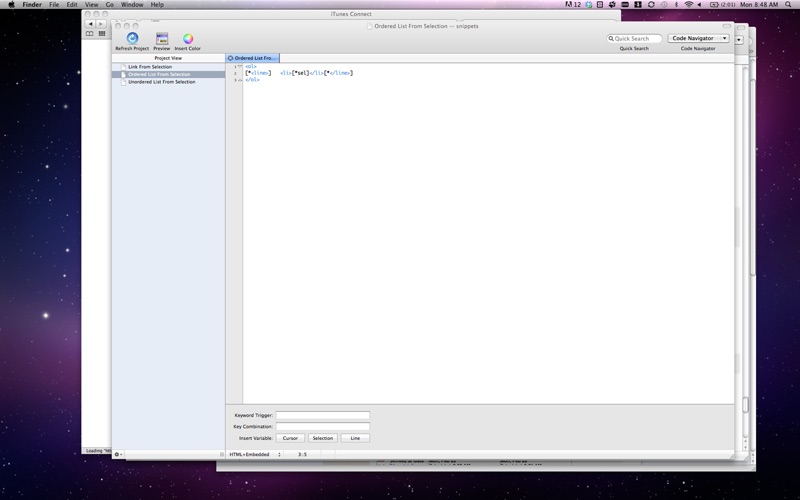
Task: Click the Refresh Project toolbar icon
Action: click(132, 39)
